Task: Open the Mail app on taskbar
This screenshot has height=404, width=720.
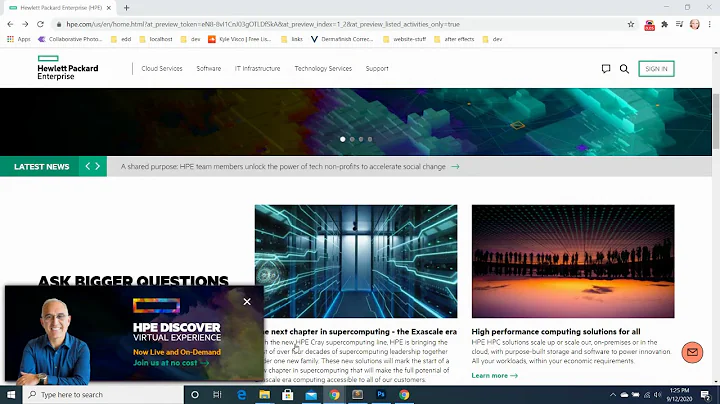Action: click(311, 395)
